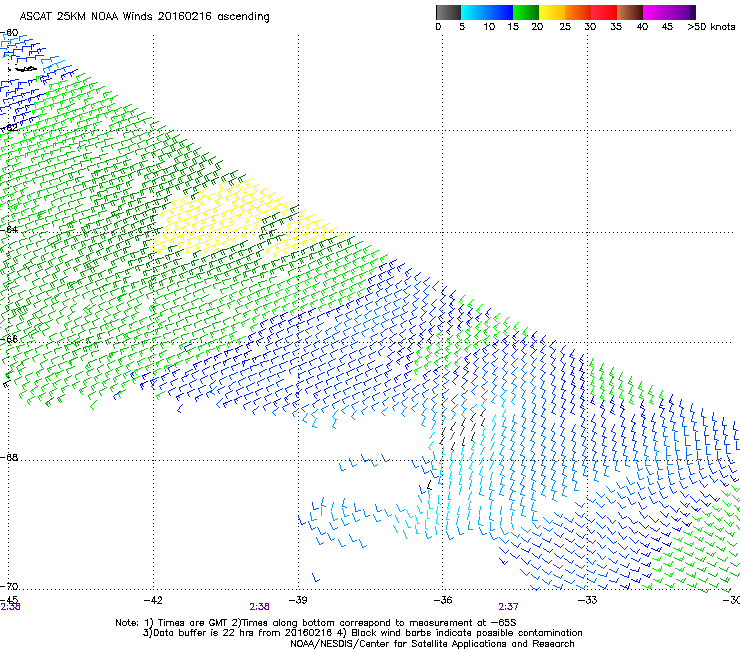Click the '2:38' time label between -42 and -39
This screenshot has width=740, height=650.
pos(260,607)
